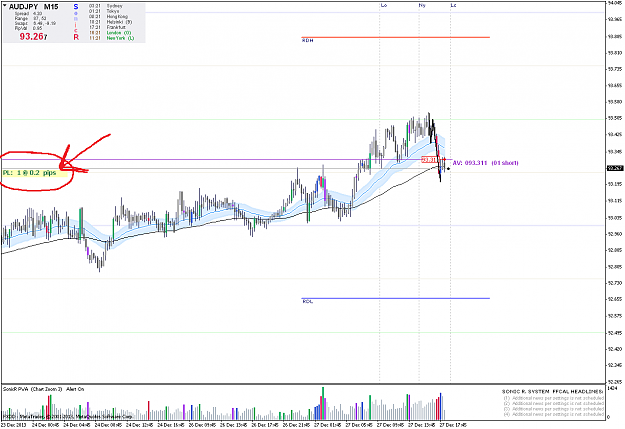The image size is (625, 429).
Task: Click the AV: 093.311 (01 short) label
Action: [x=485, y=163]
